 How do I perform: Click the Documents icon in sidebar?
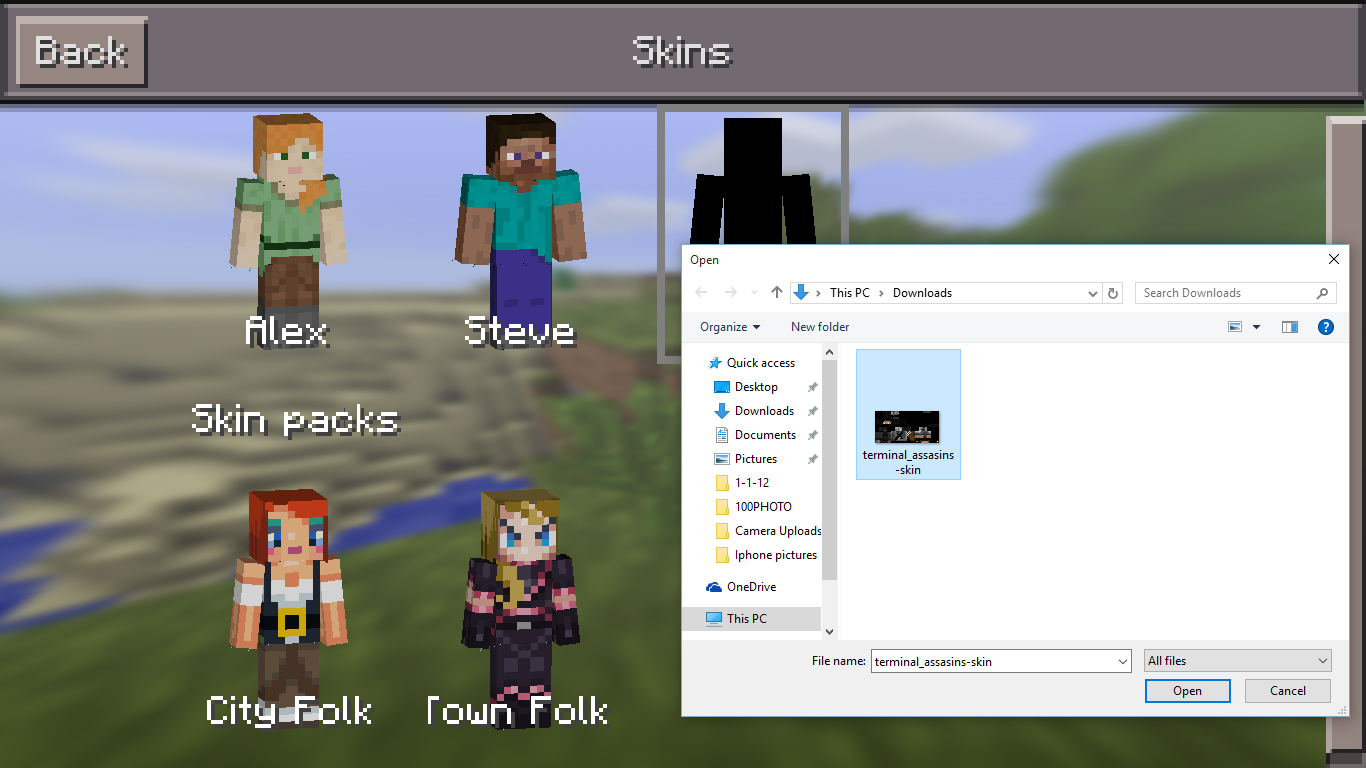[722, 435]
